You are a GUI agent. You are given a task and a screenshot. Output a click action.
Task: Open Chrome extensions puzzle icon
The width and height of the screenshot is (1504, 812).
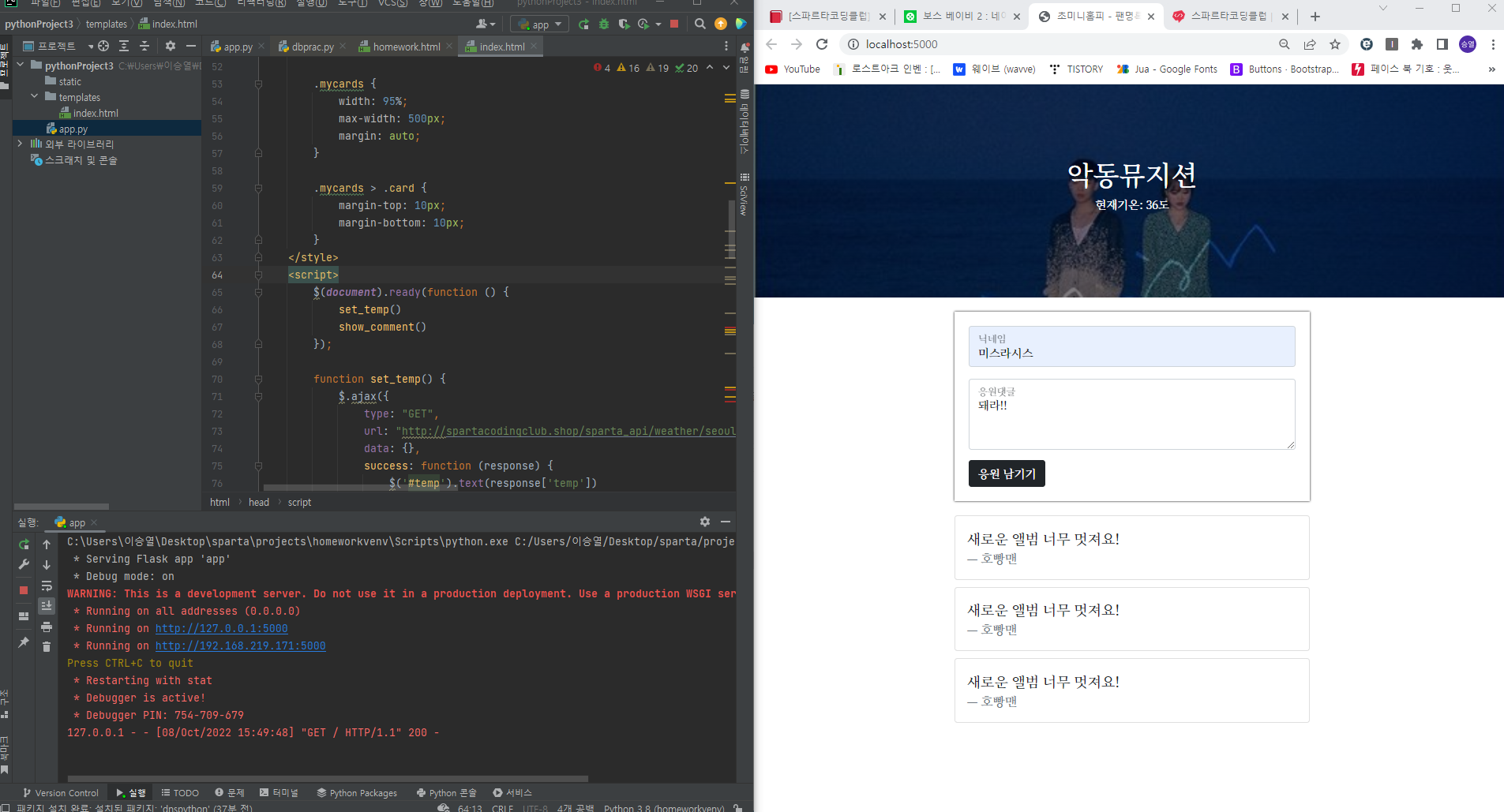click(x=1417, y=44)
